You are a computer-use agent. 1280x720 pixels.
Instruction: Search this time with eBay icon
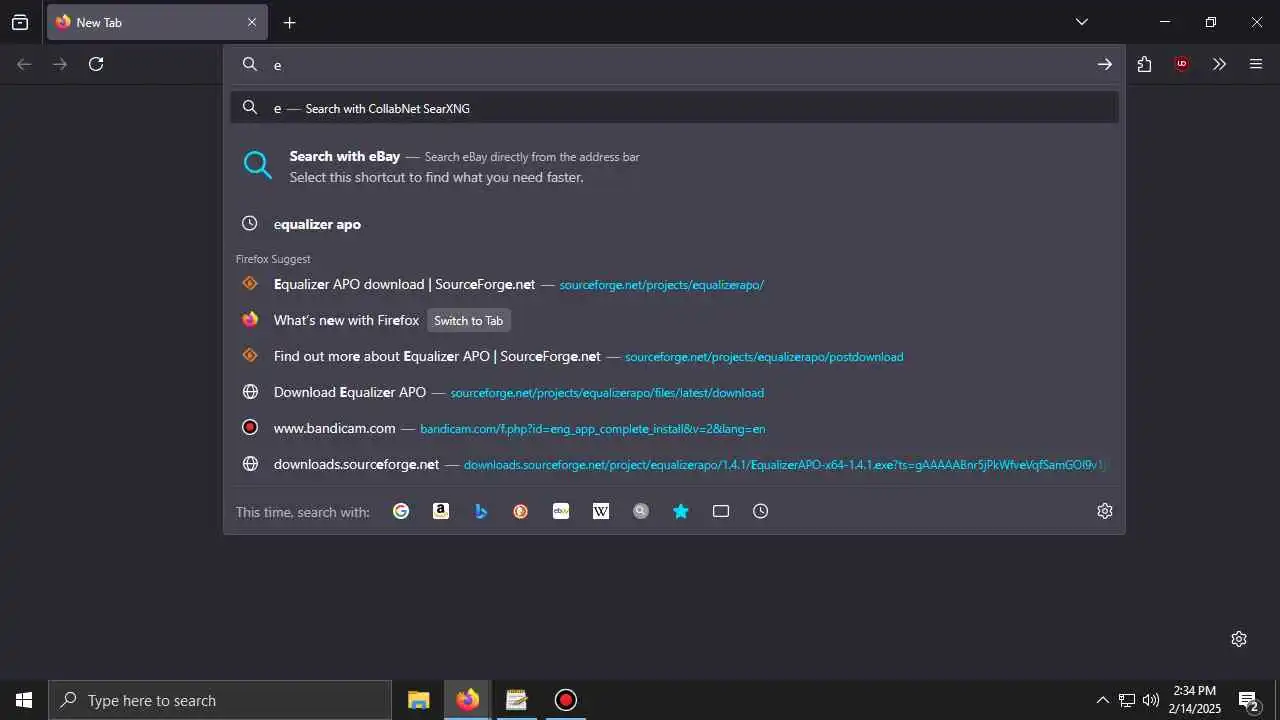click(x=561, y=511)
